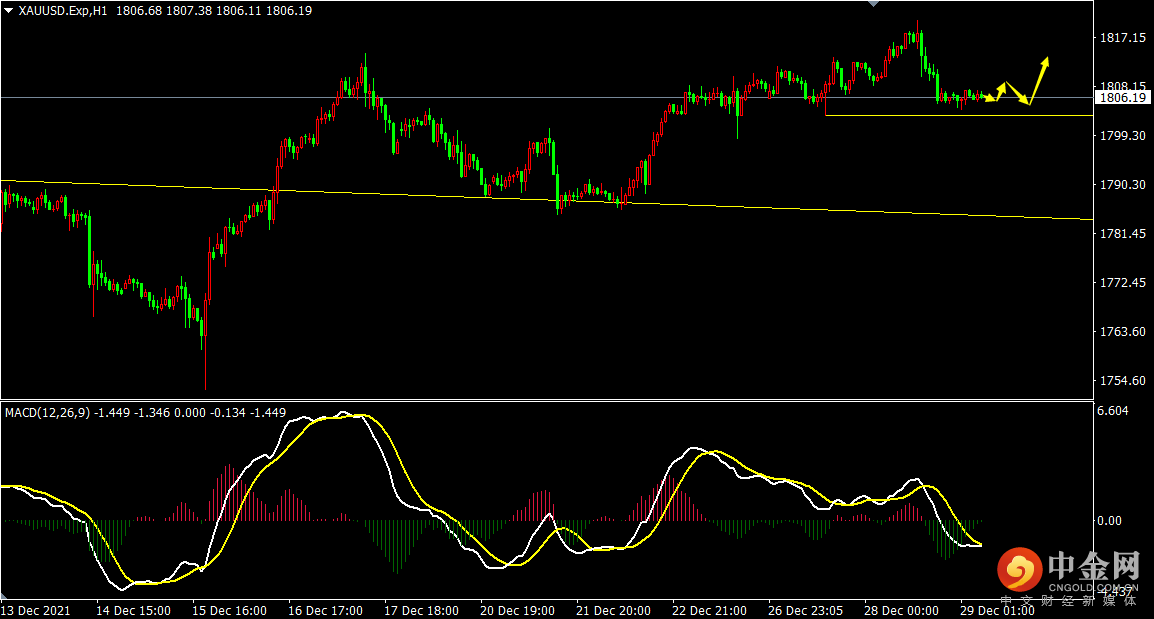Screen dimensions: 1154x619
Task: Select the gray chart shift marker at top
Action: point(874,4)
